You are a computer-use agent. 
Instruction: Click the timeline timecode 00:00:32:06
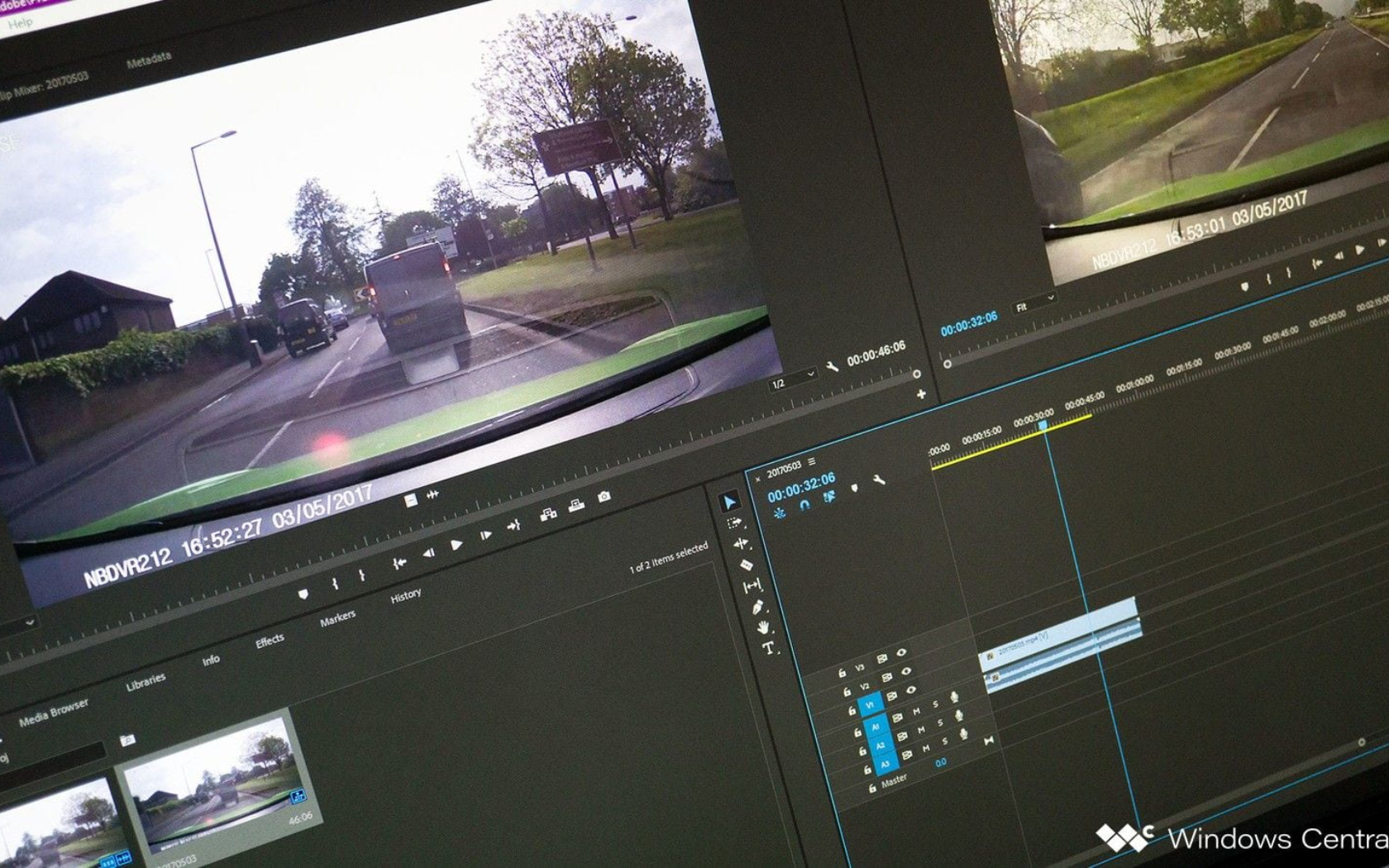click(x=801, y=487)
